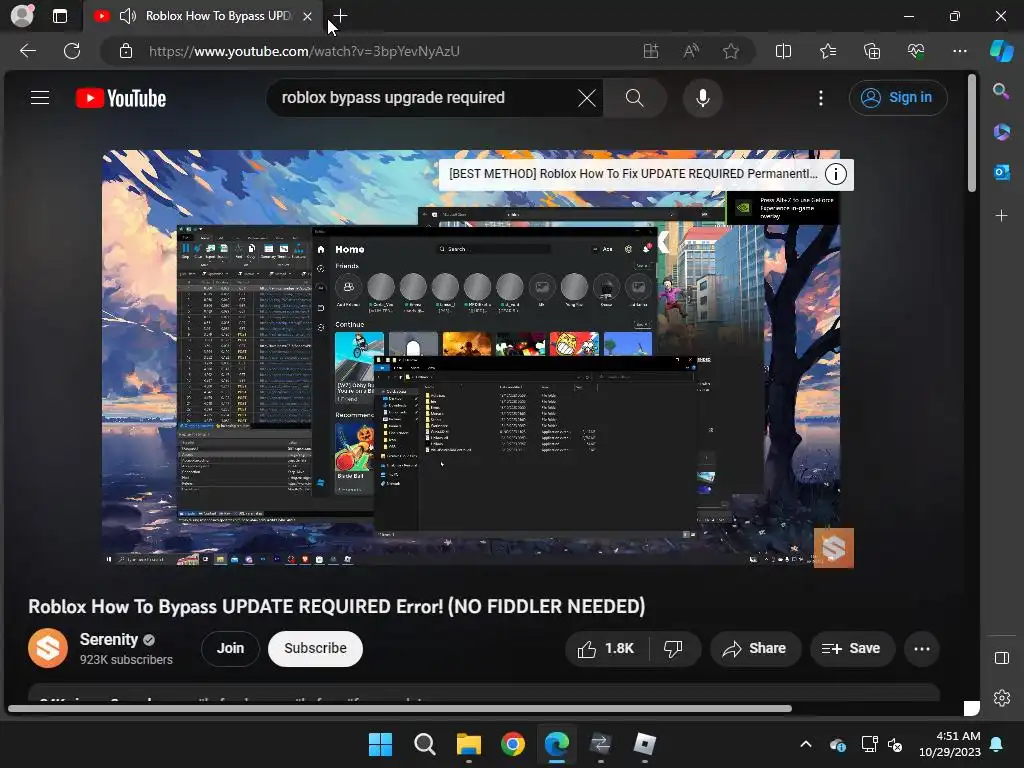
Task: Open the Roblox taskbar icon
Action: (x=645, y=744)
